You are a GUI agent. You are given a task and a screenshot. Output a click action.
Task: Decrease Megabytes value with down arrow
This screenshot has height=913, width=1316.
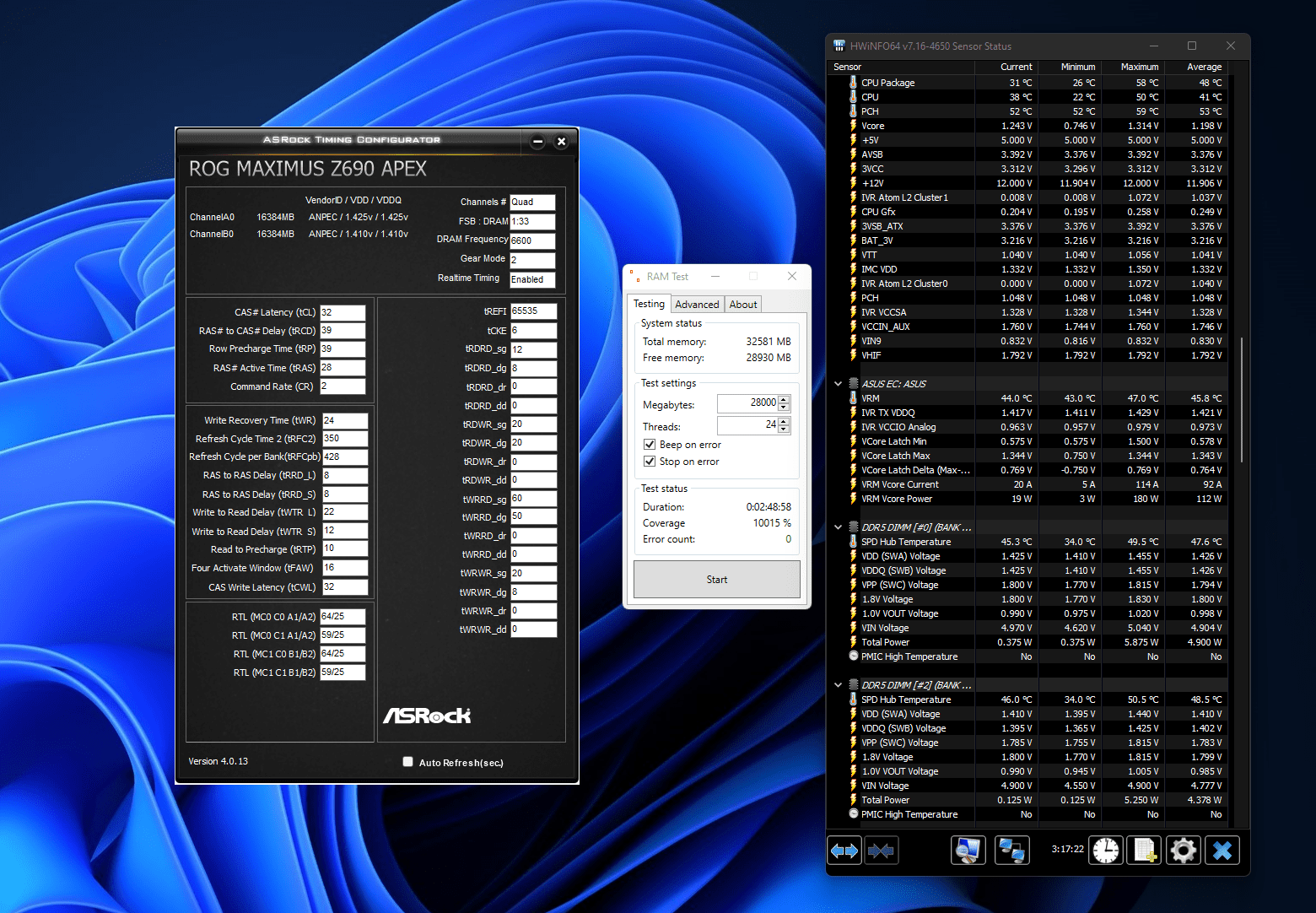tap(785, 408)
